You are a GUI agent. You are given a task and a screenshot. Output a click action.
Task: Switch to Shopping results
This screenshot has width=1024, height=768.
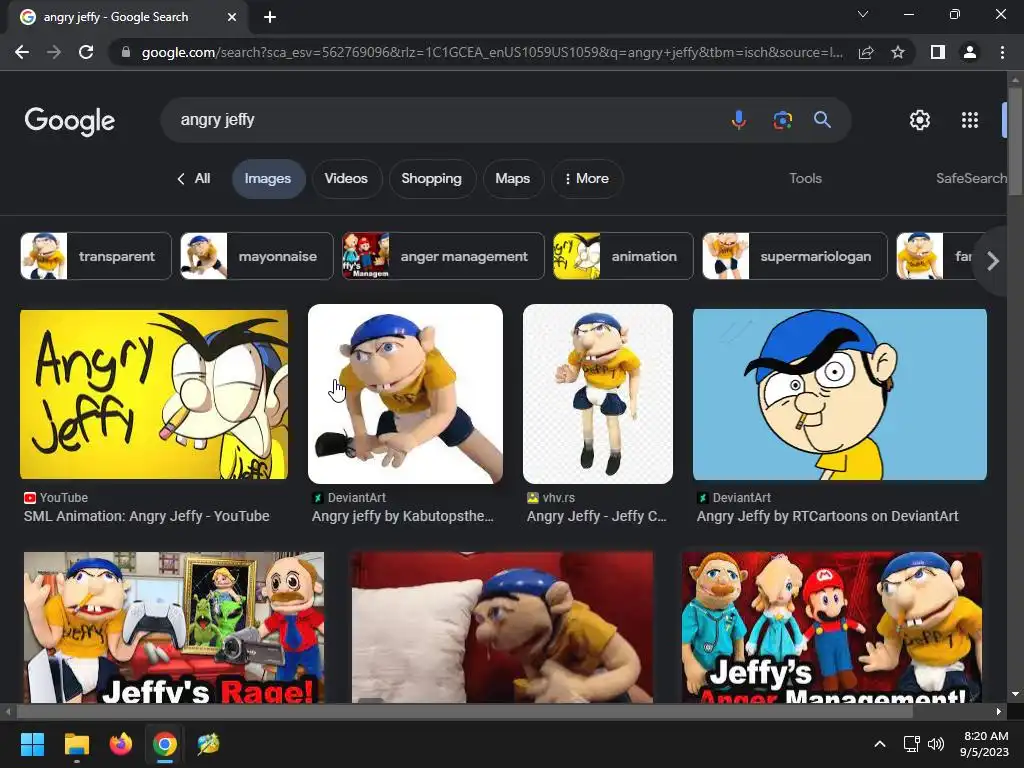432,179
